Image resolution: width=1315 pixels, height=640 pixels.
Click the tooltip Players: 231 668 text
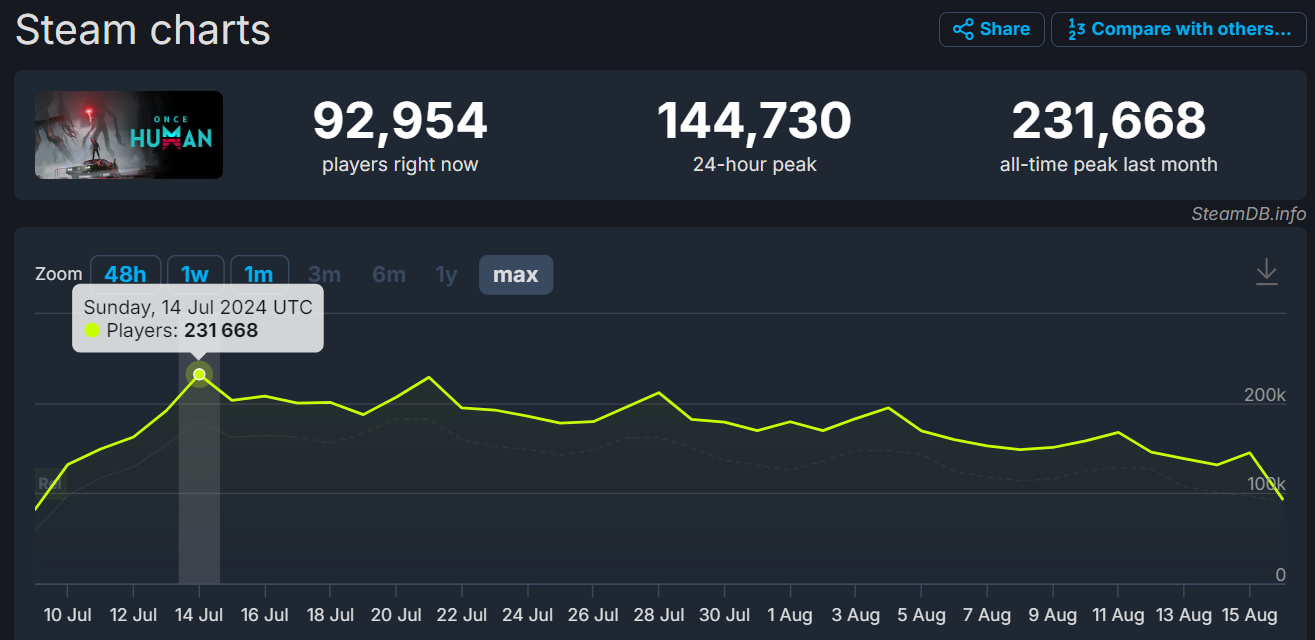(x=182, y=331)
